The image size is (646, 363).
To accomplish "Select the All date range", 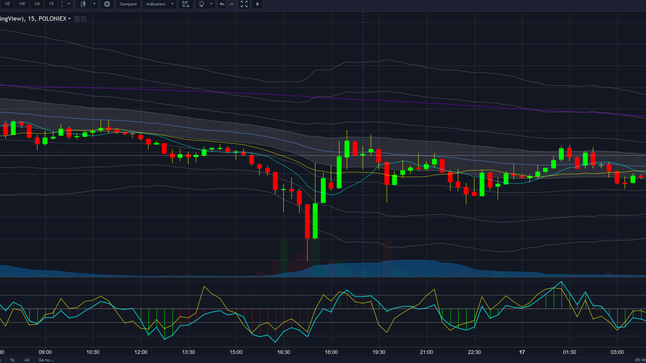I will (x=27, y=360).
